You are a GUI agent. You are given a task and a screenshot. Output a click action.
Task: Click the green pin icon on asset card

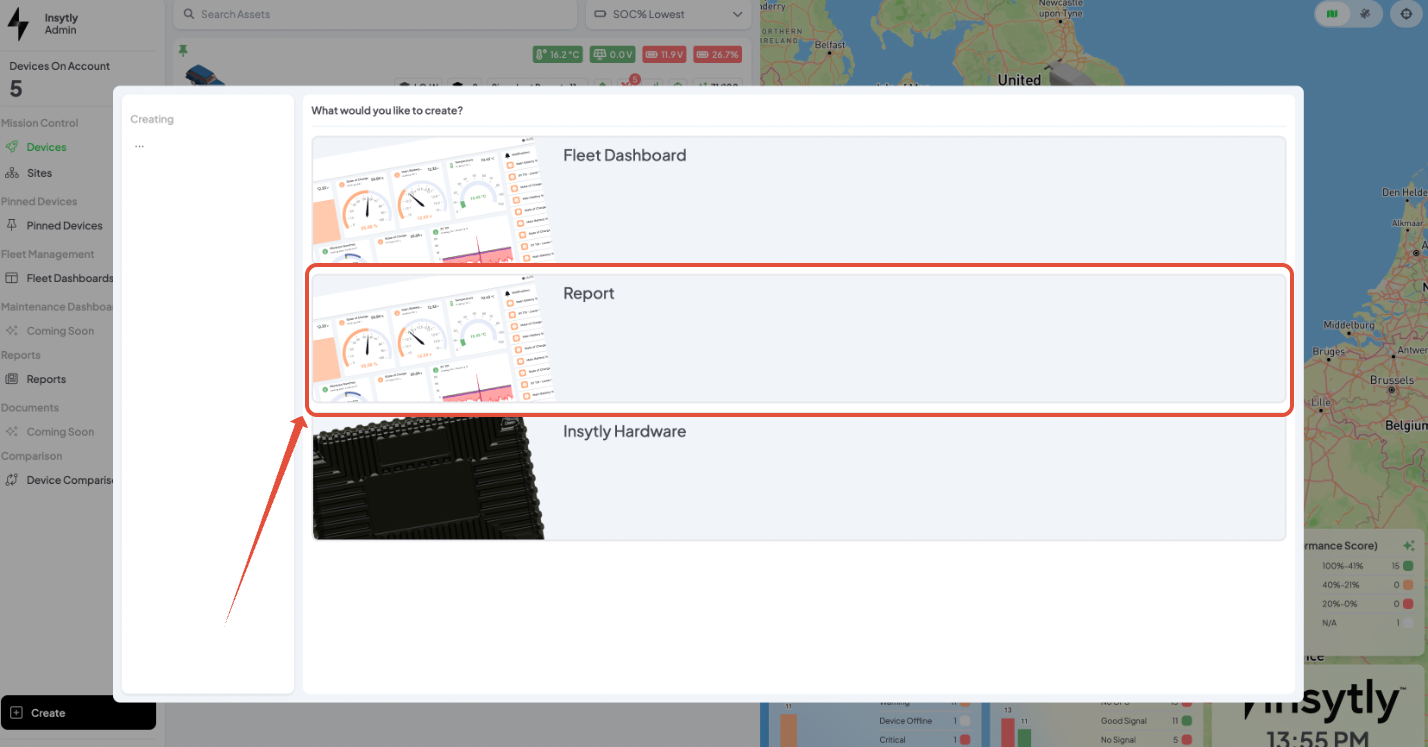point(183,50)
